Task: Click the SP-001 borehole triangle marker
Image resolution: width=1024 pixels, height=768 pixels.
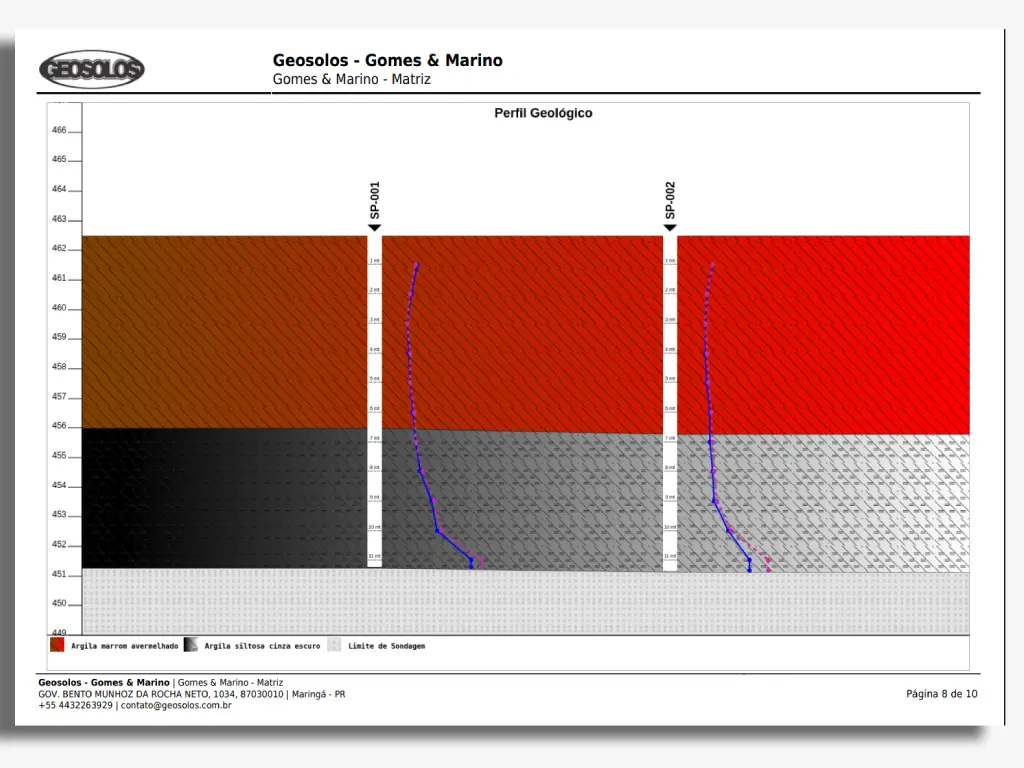Action: coord(375,228)
